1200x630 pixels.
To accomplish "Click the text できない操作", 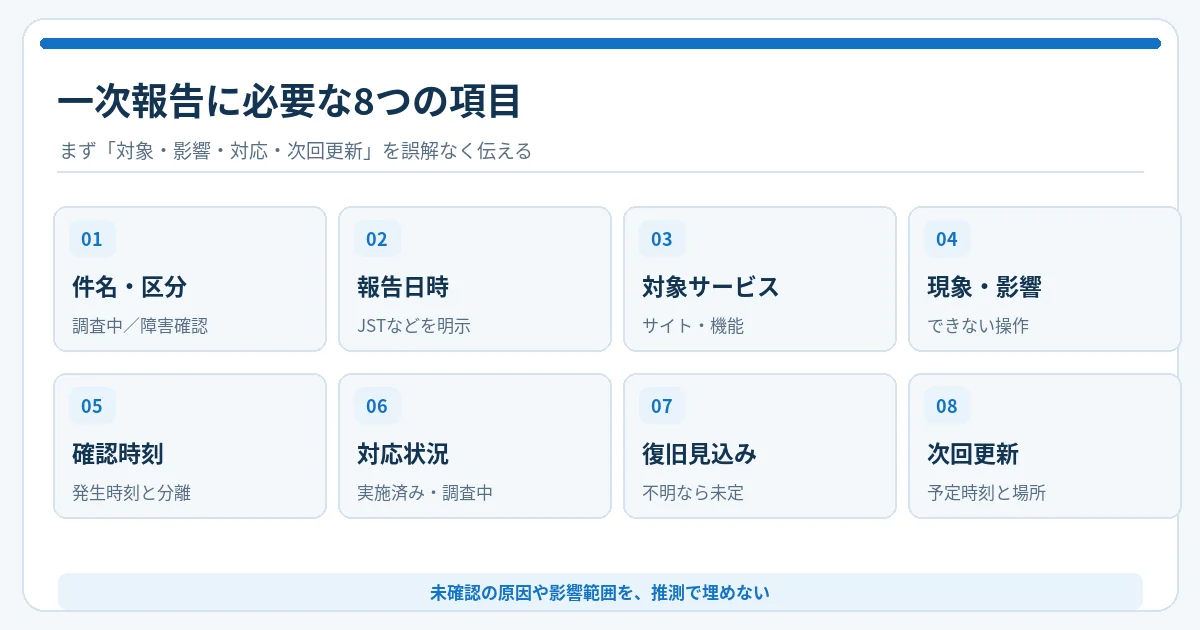I will coord(978,326).
